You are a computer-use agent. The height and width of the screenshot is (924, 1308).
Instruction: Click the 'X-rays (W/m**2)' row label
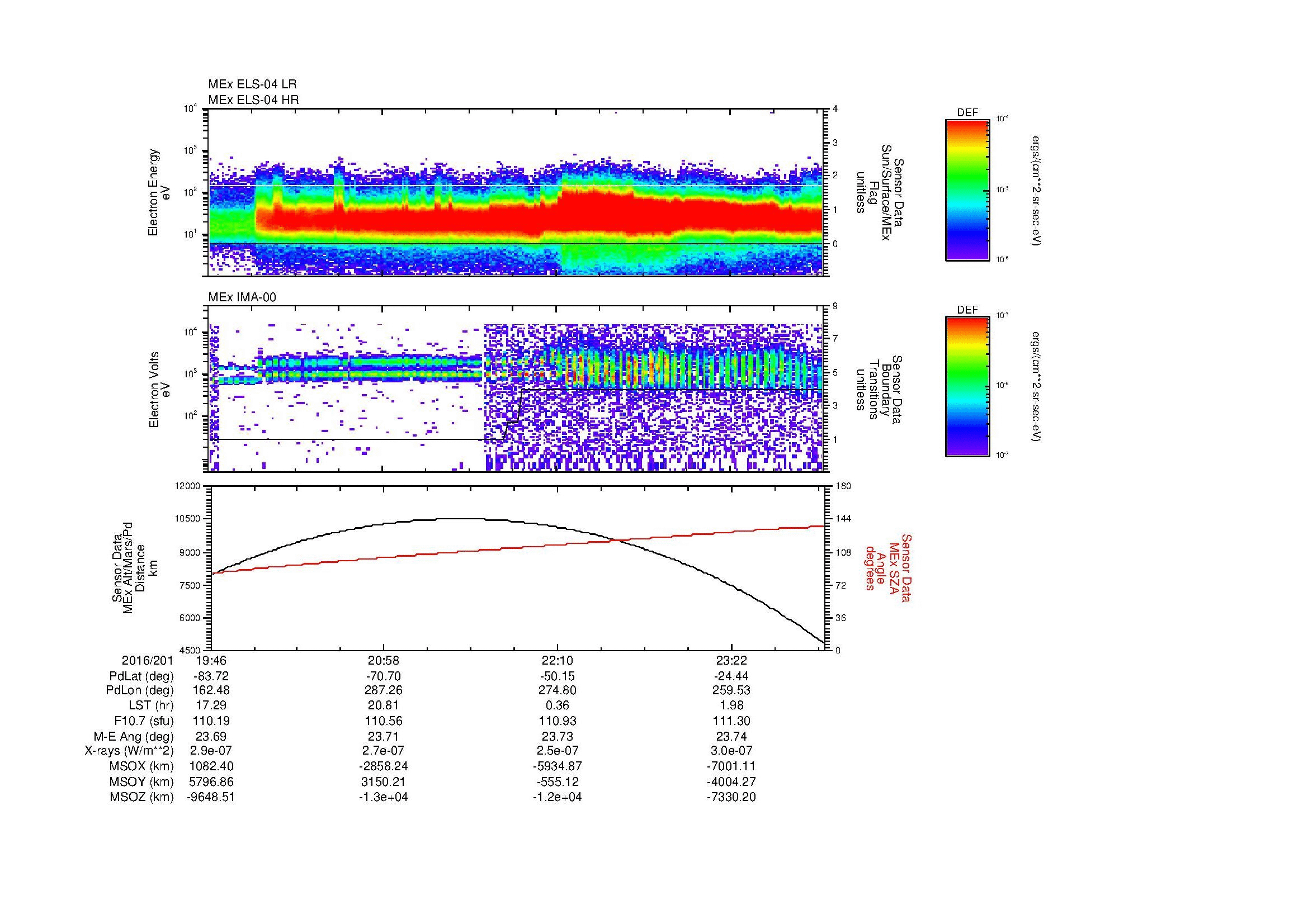coord(129,751)
